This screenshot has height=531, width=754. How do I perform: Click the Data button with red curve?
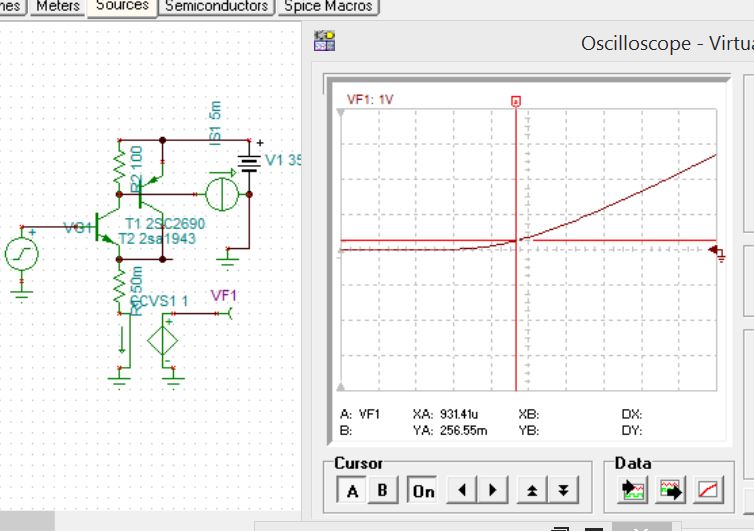coord(708,490)
